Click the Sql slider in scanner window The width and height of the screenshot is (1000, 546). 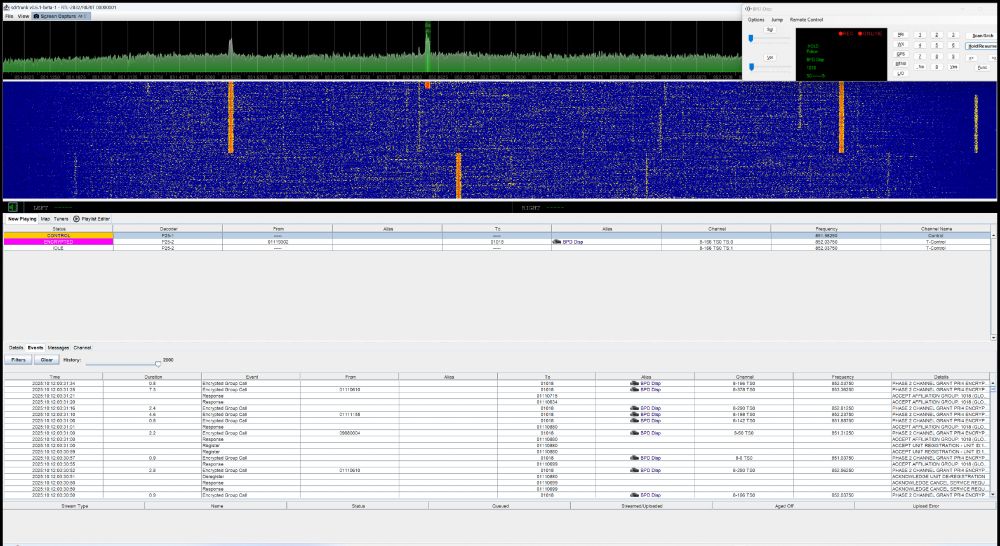[752, 38]
